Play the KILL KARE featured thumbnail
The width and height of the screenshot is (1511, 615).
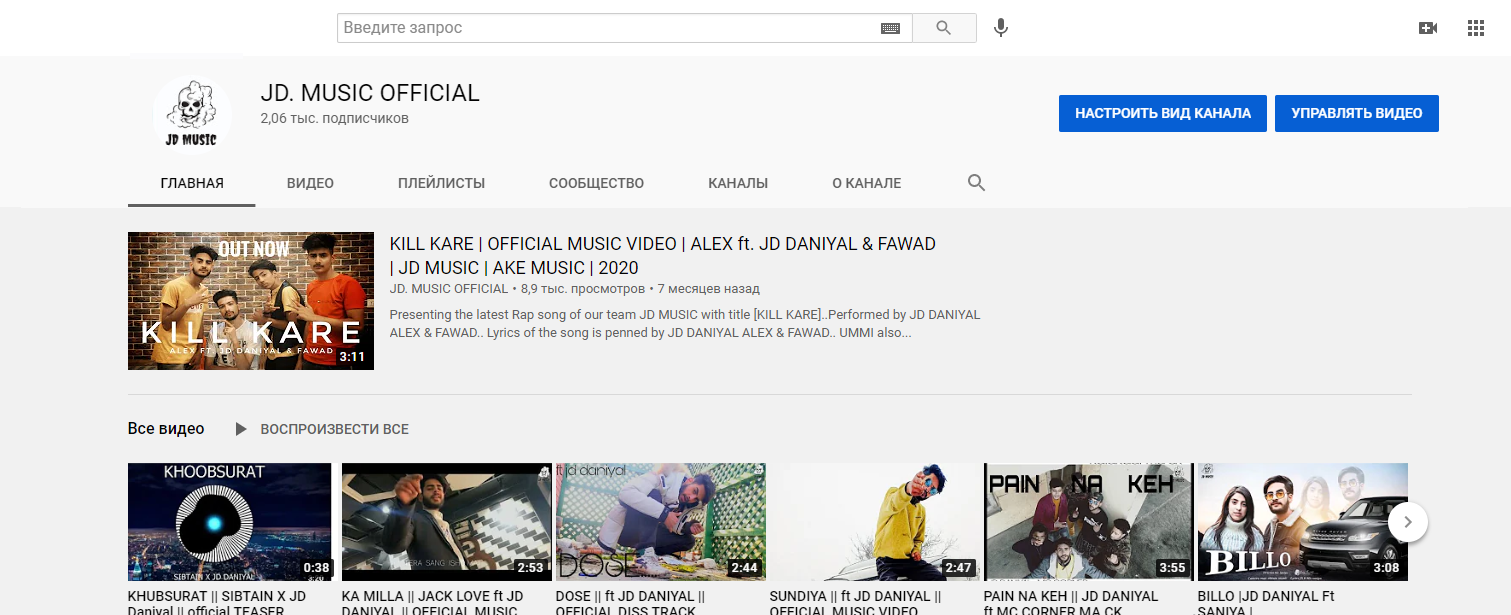click(x=251, y=301)
